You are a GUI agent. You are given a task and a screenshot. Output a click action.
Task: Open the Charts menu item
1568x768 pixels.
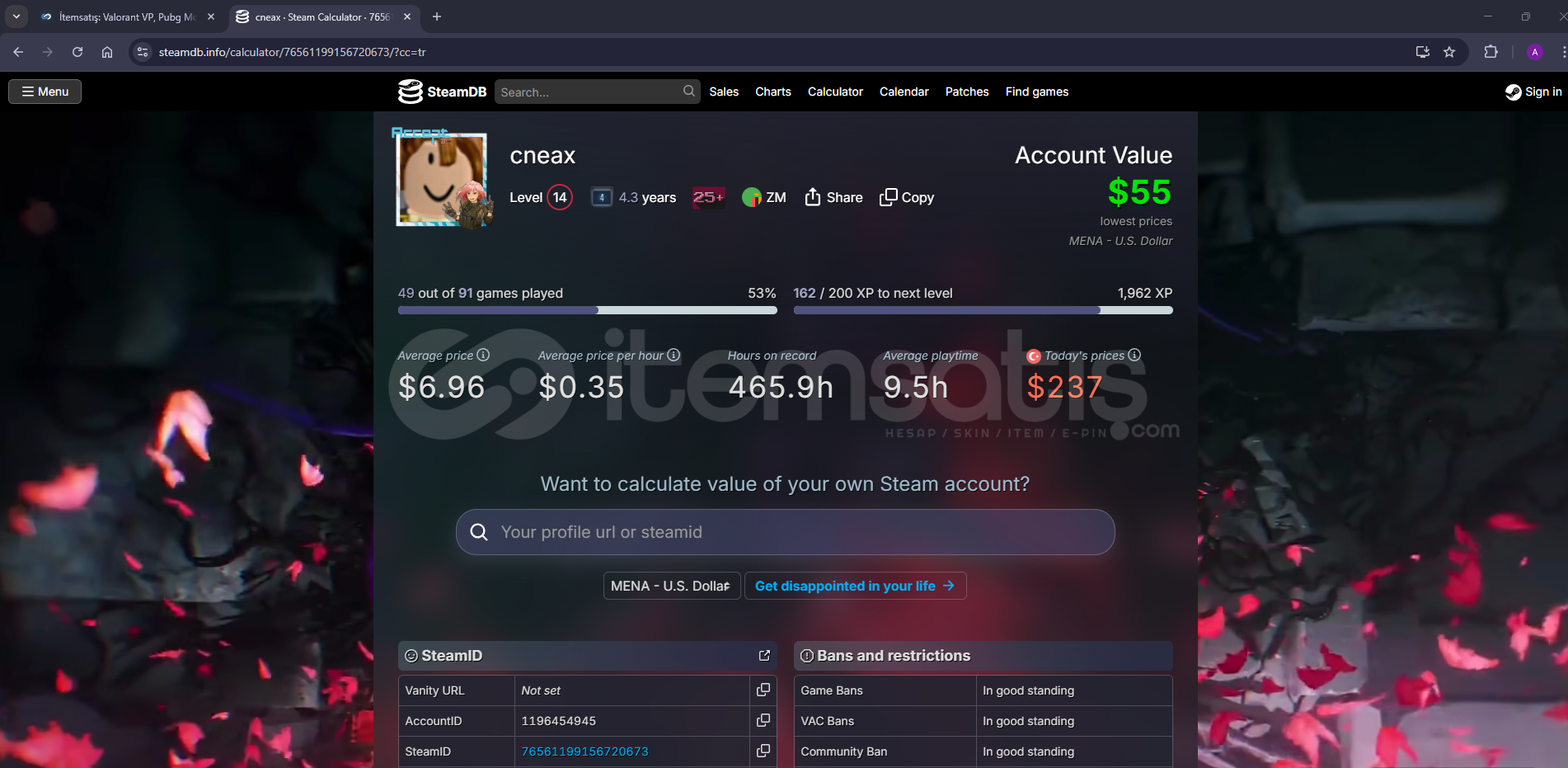773,92
